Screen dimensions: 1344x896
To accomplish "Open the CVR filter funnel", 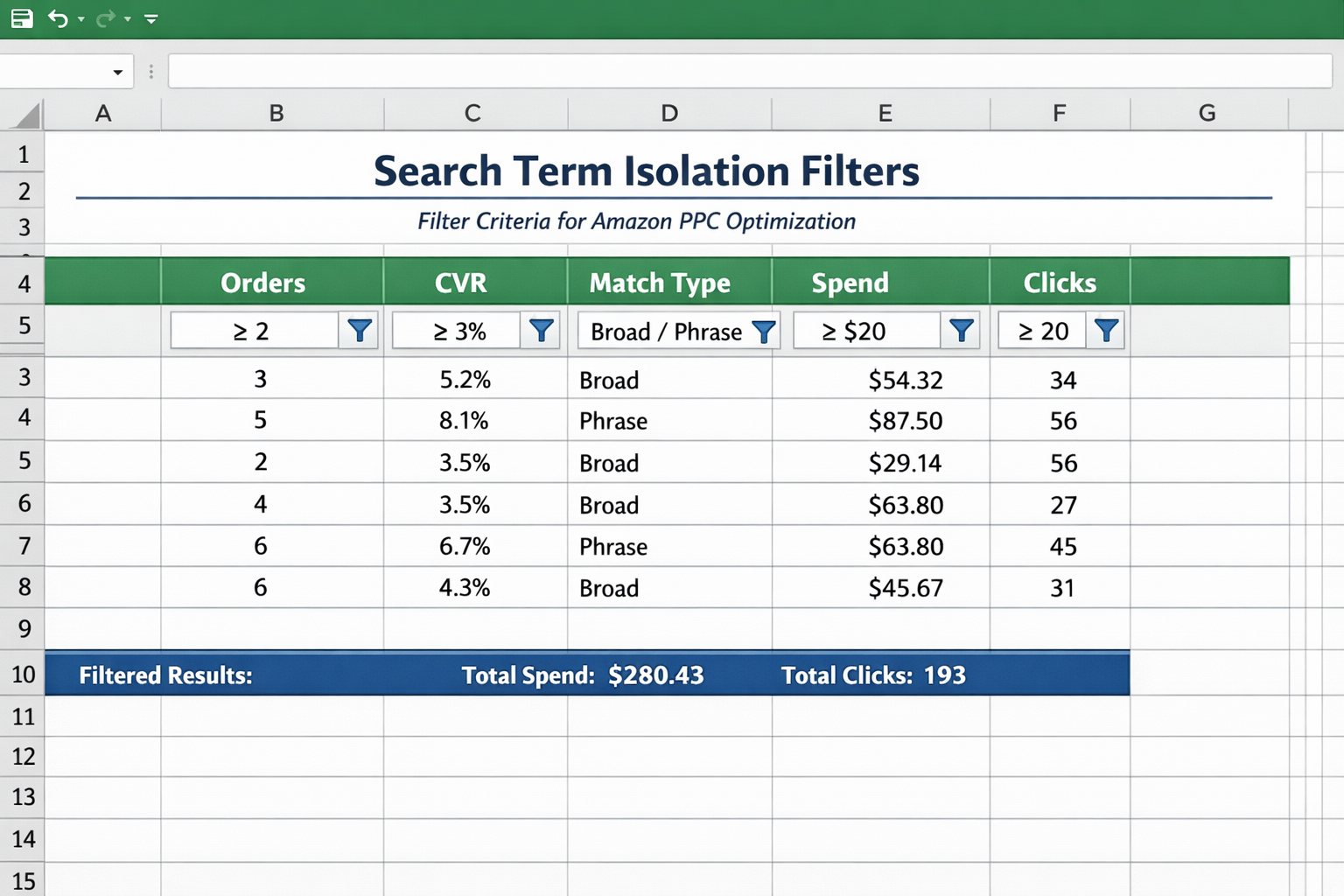I will tap(542, 330).
